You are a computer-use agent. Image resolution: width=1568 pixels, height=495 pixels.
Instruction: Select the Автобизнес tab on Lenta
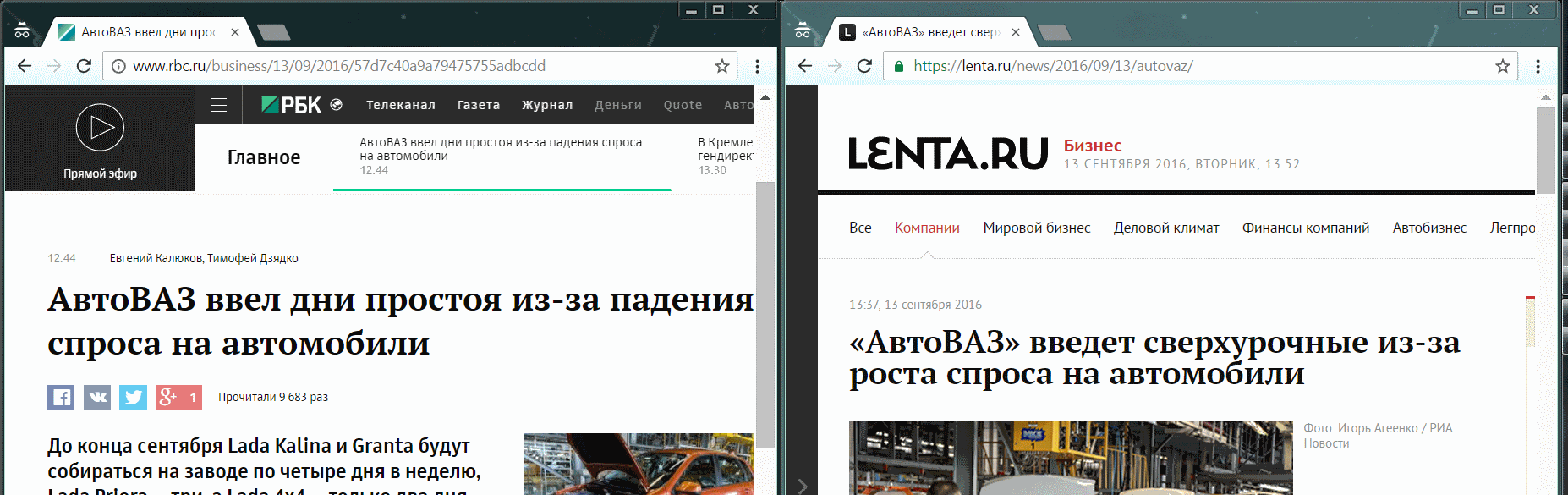coord(1429,228)
